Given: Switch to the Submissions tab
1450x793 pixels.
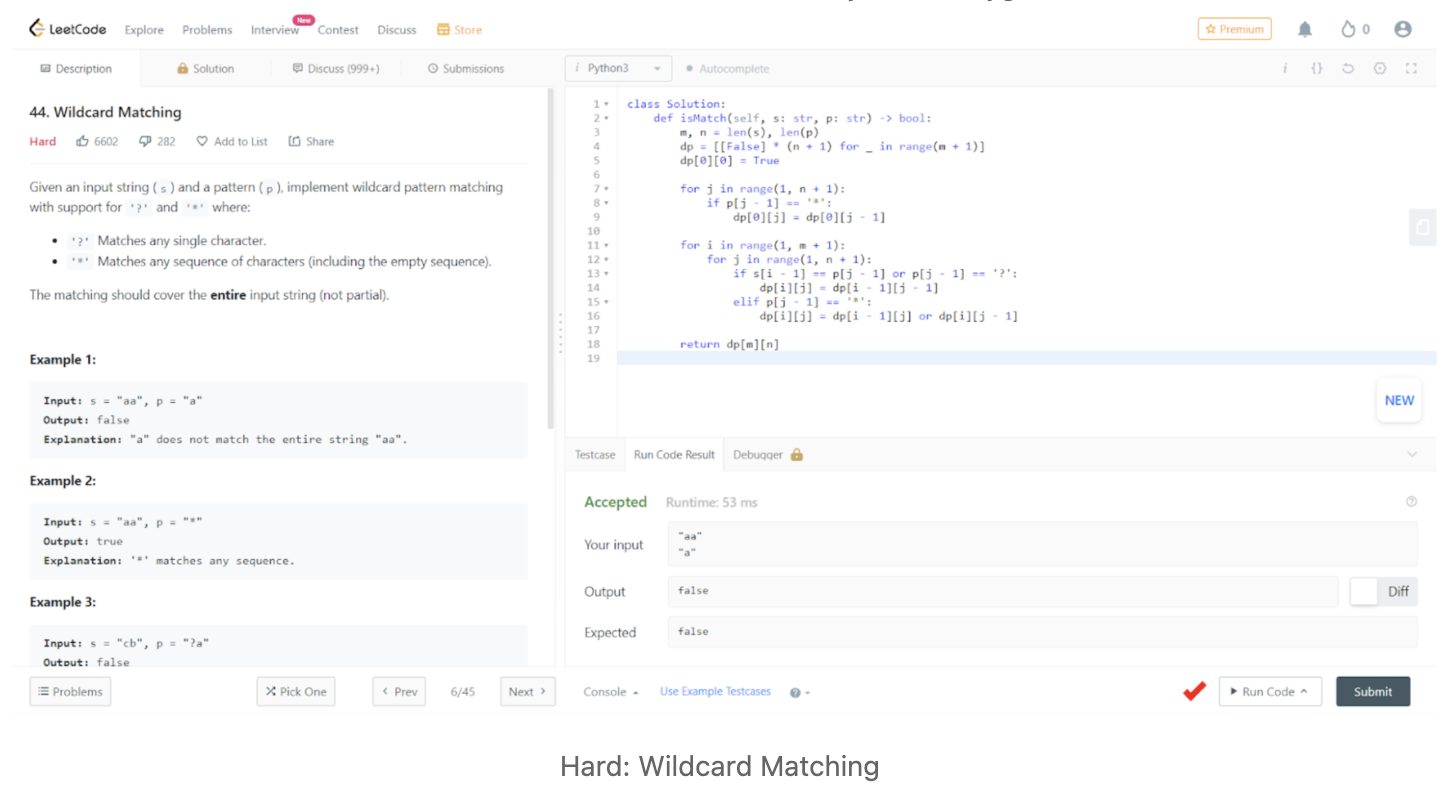Looking at the screenshot, I should click(466, 69).
